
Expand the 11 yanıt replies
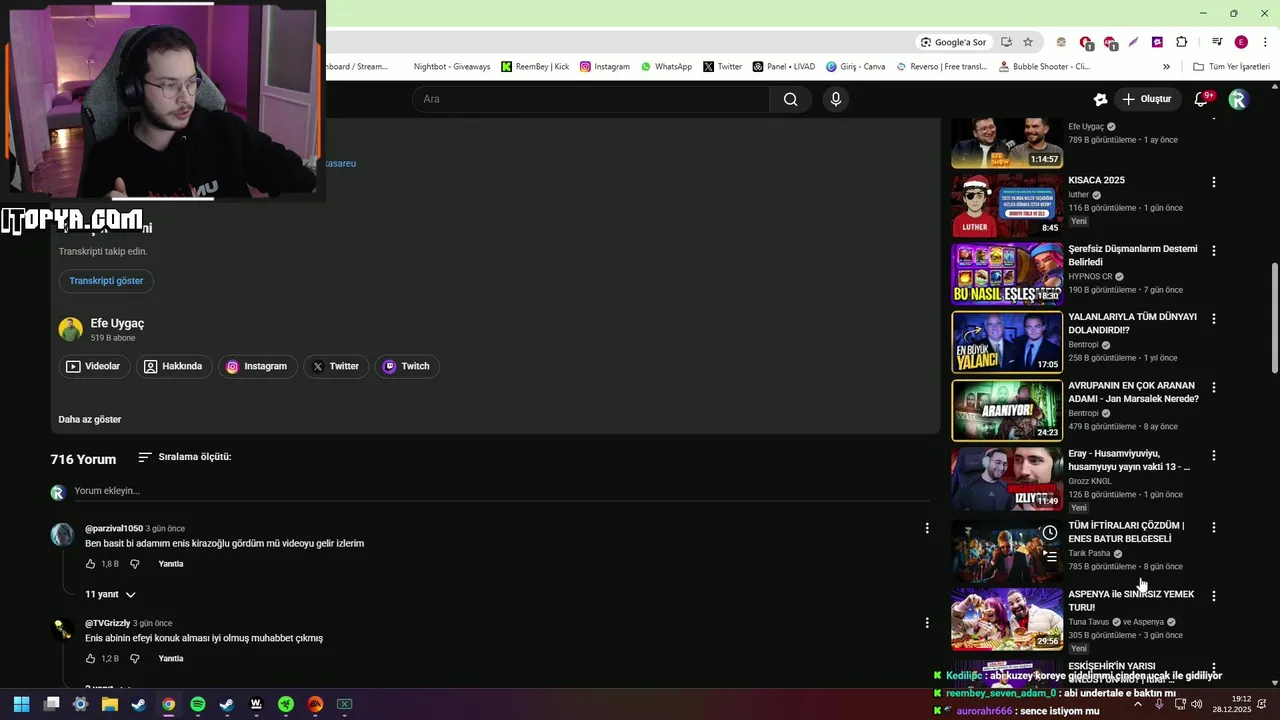coord(110,594)
